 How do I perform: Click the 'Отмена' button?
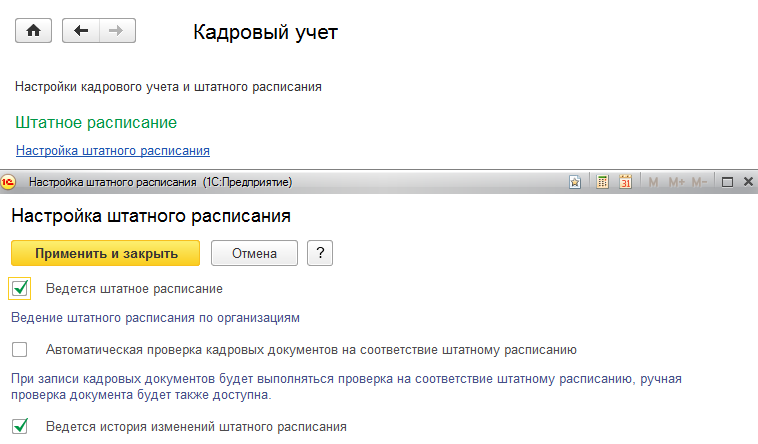pos(254,253)
